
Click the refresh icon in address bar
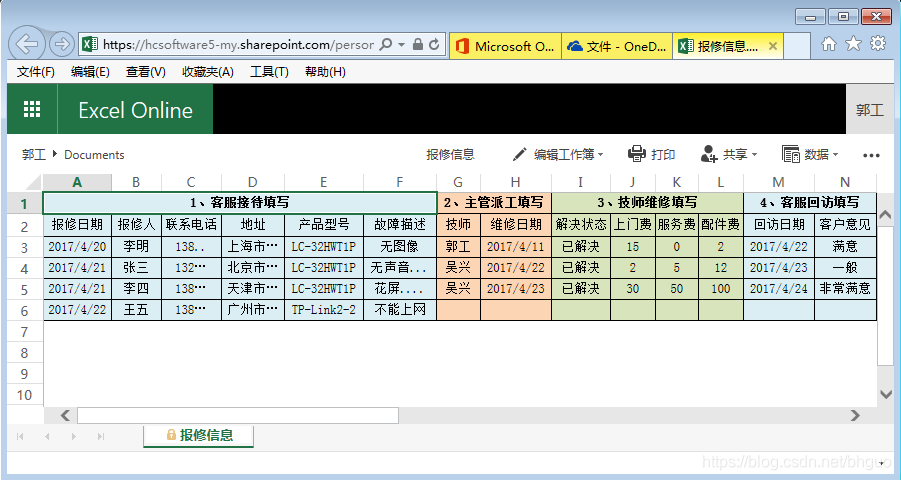(x=434, y=44)
